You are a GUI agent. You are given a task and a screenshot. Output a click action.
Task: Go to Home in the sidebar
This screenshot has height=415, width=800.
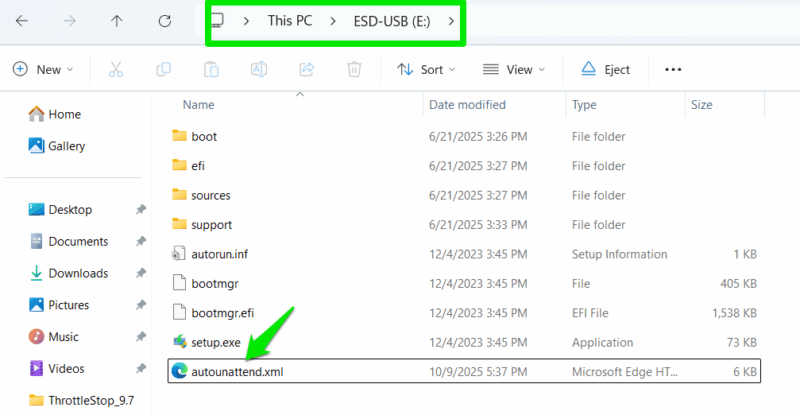click(x=55, y=114)
